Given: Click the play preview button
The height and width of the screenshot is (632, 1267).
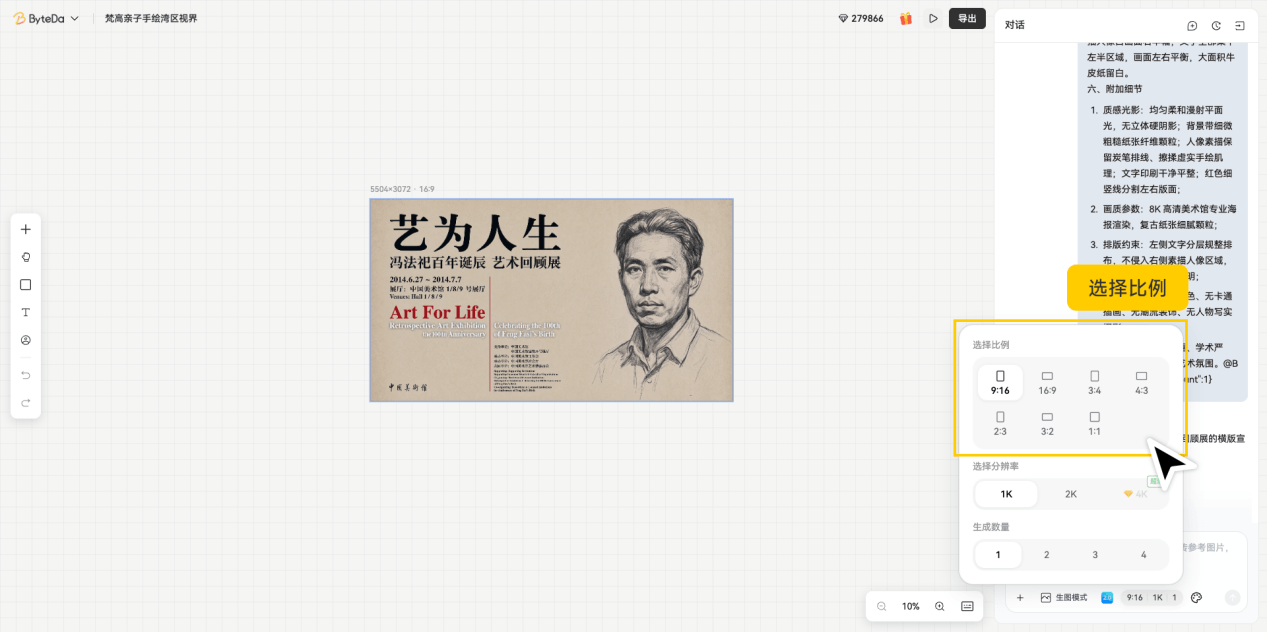Looking at the screenshot, I should pos(933,18).
